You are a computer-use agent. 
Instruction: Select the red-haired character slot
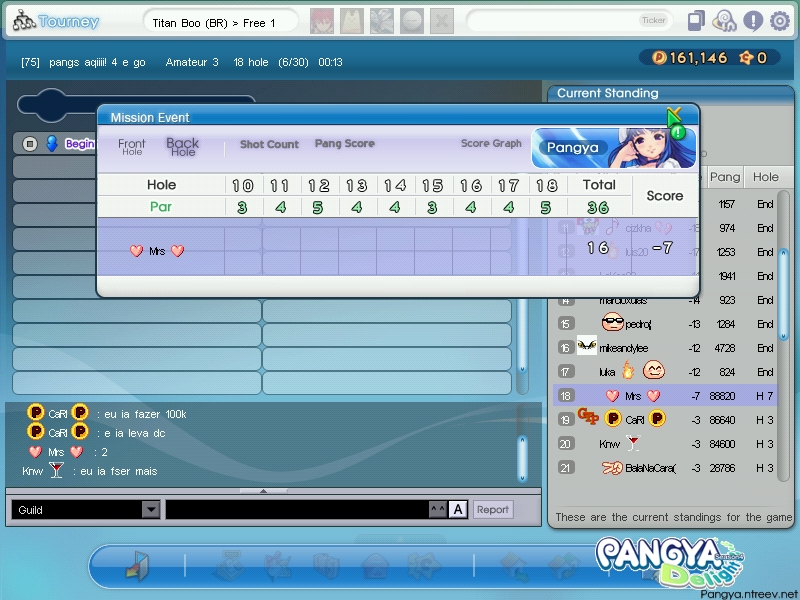click(x=322, y=21)
